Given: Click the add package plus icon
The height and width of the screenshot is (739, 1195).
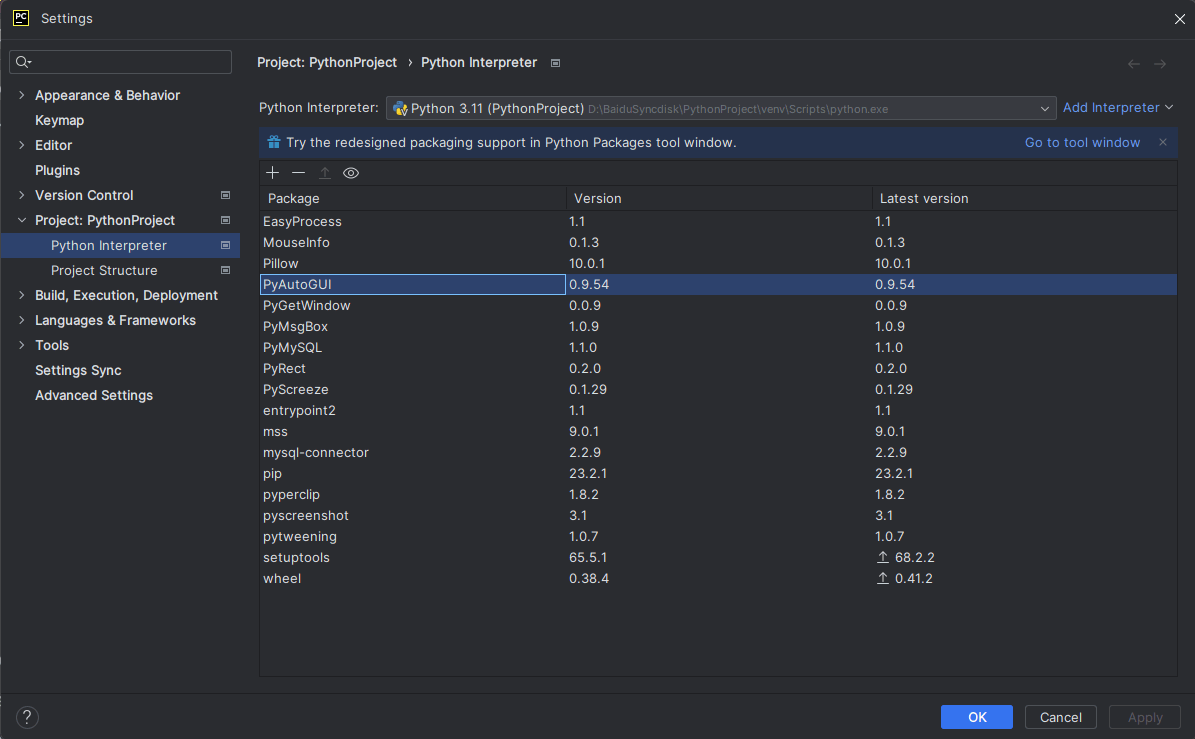Looking at the screenshot, I should point(272,173).
